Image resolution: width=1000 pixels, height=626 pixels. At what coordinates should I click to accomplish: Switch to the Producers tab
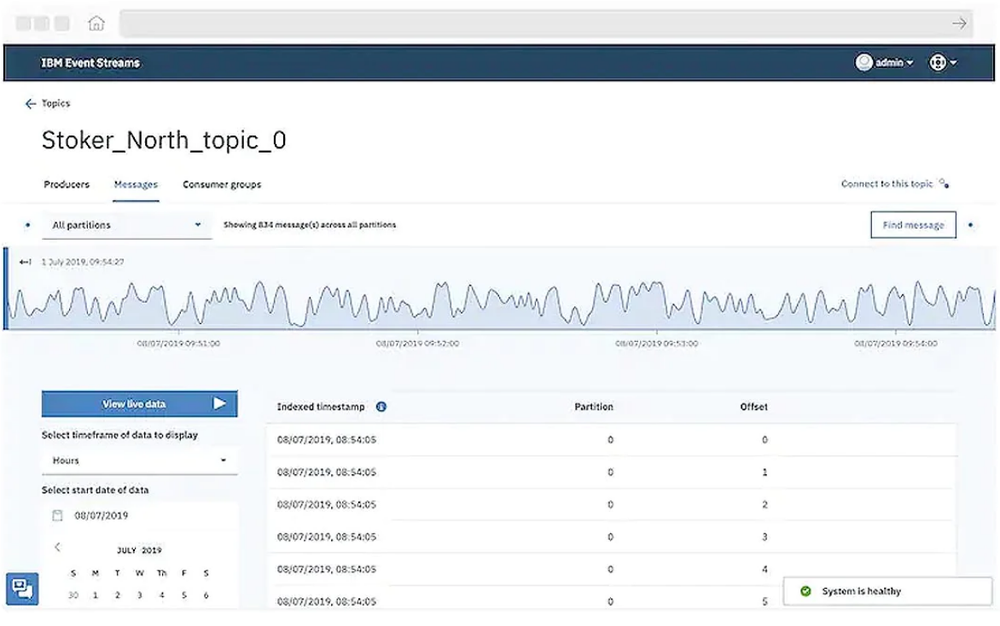coord(66,184)
